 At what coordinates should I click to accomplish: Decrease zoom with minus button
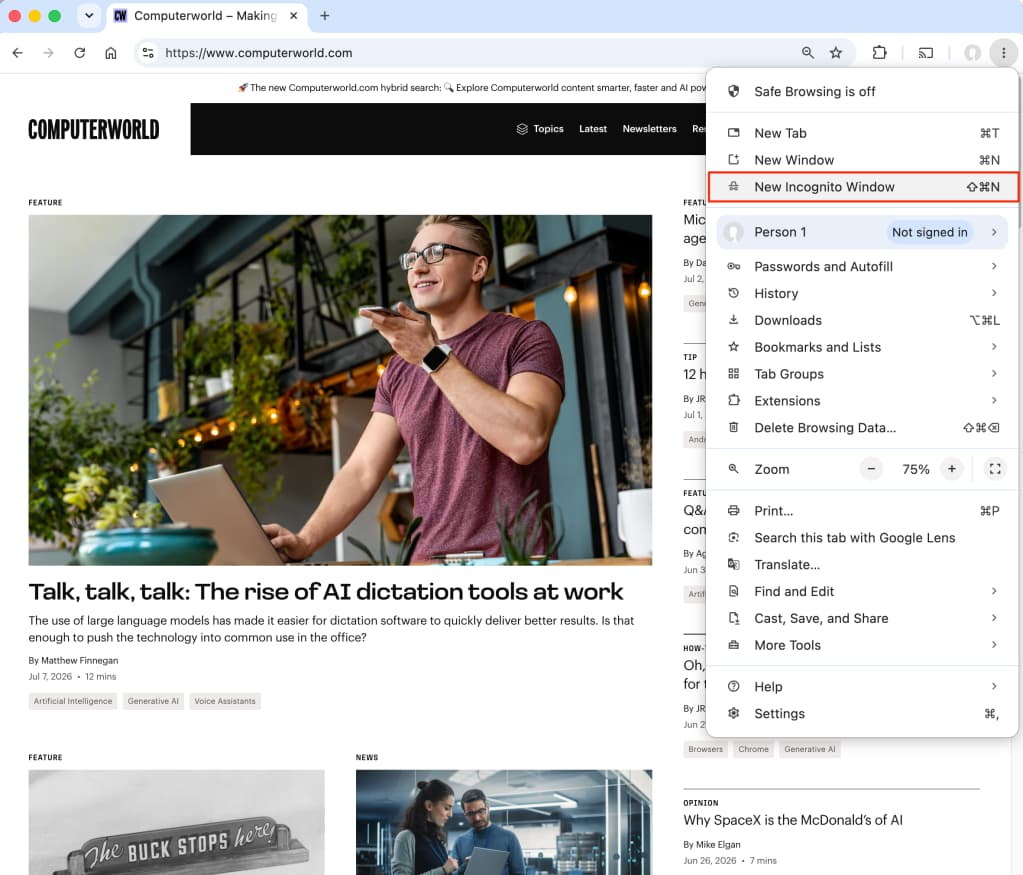(871, 469)
